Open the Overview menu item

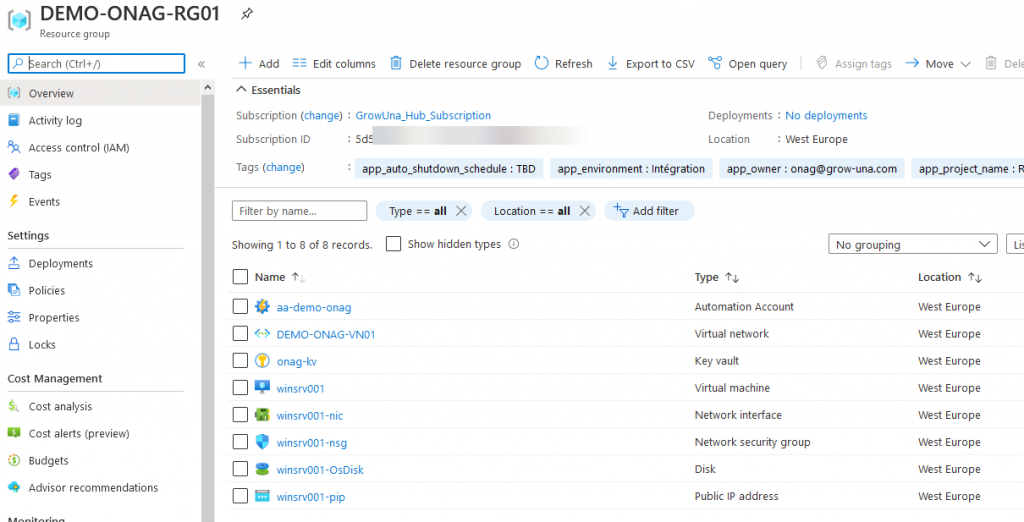(x=100, y=93)
